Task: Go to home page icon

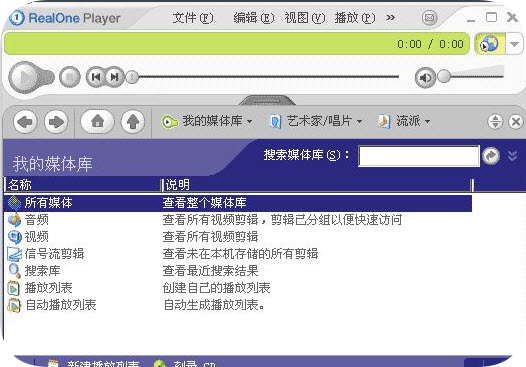Action: 97,121
